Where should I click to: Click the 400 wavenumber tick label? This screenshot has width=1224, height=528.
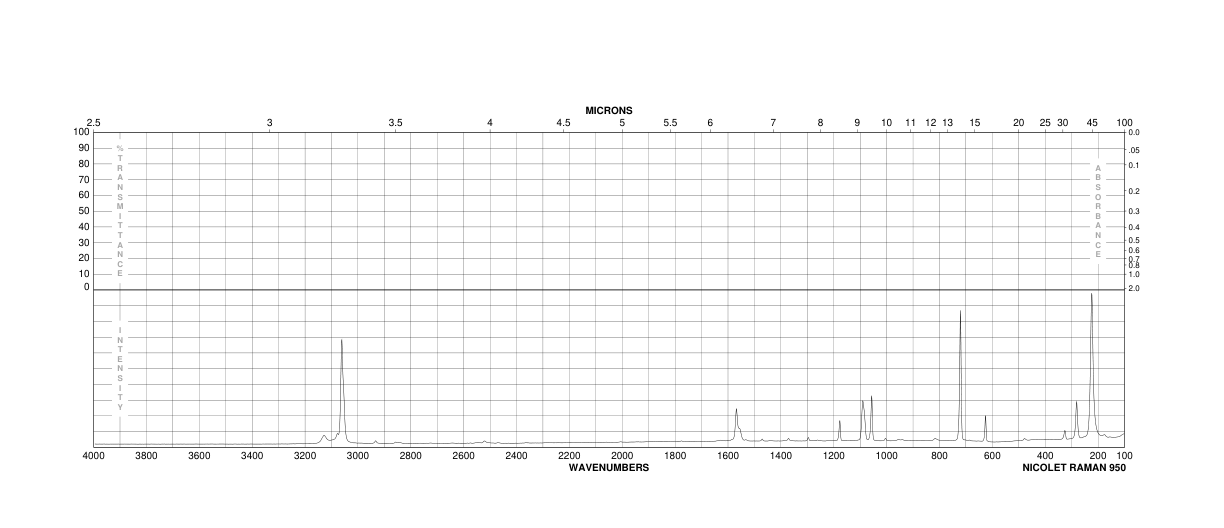1045,456
